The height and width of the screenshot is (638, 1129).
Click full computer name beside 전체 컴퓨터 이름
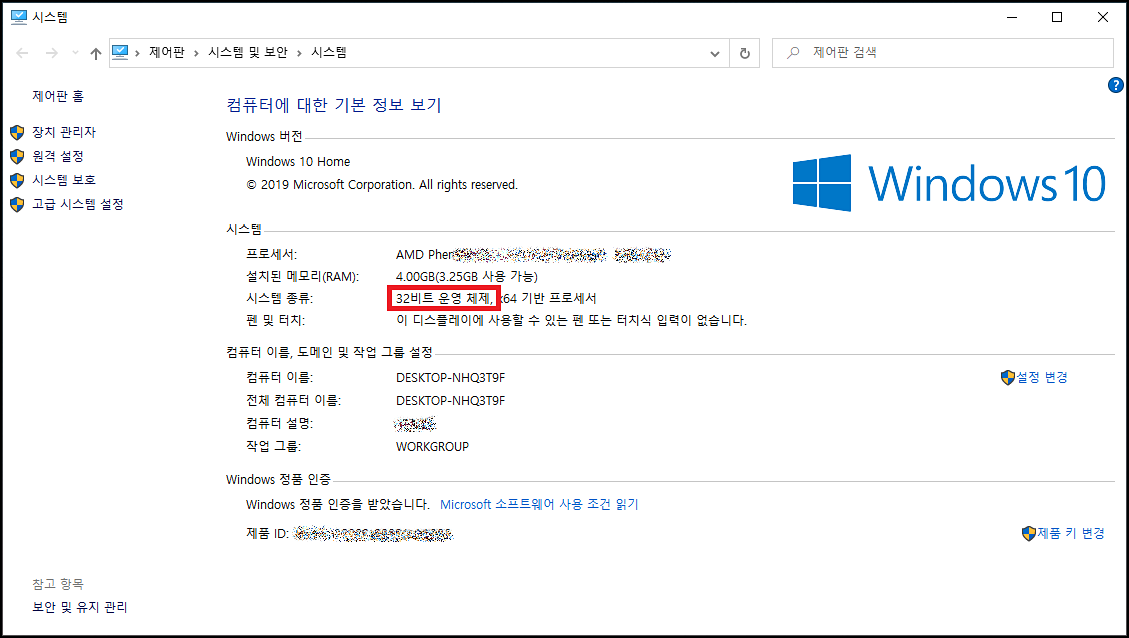[x=451, y=400]
